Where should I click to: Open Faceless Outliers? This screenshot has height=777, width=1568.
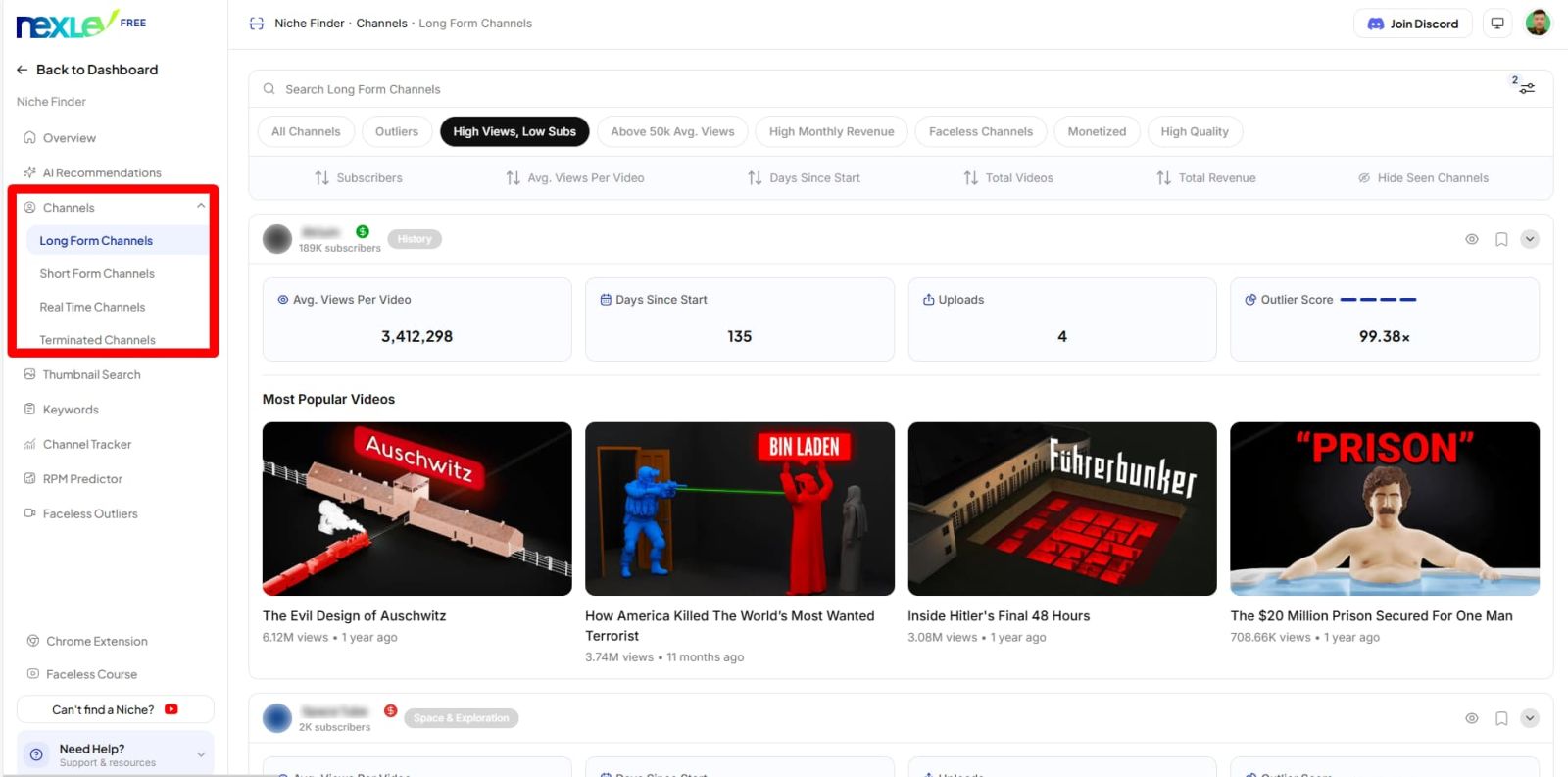coord(90,513)
